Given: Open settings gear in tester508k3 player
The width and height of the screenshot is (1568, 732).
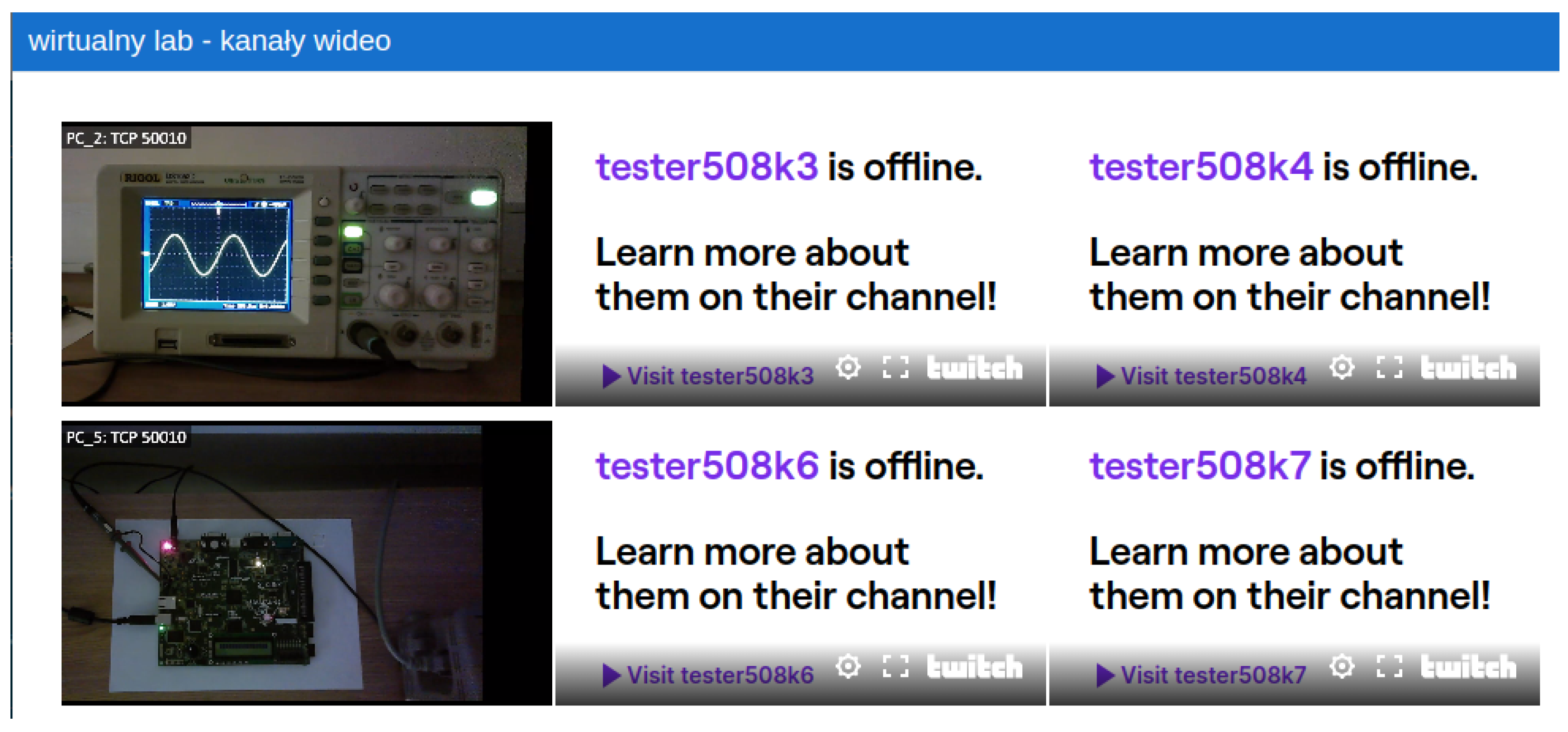Looking at the screenshot, I should click(847, 367).
